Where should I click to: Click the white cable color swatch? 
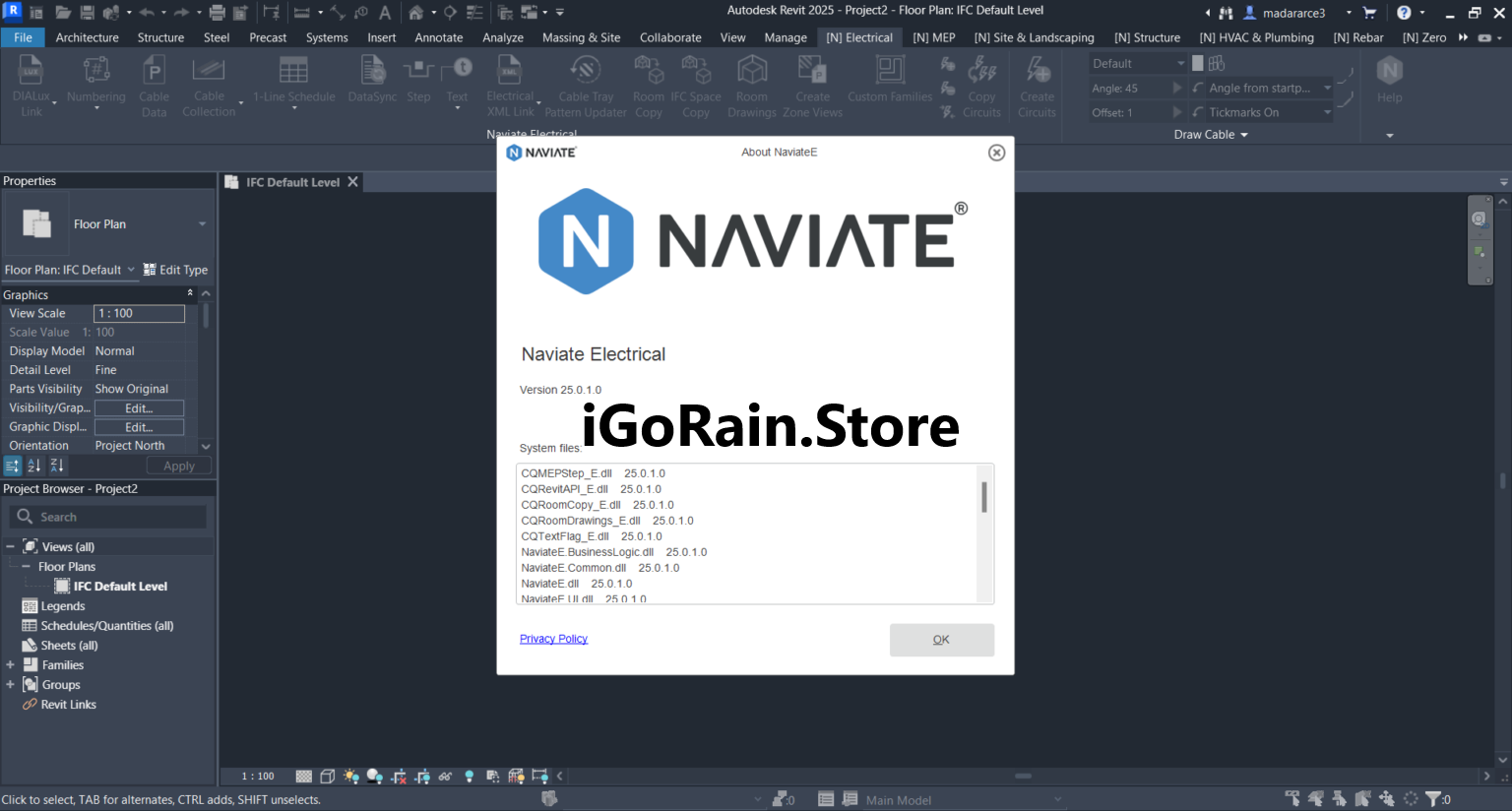pos(1197,63)
